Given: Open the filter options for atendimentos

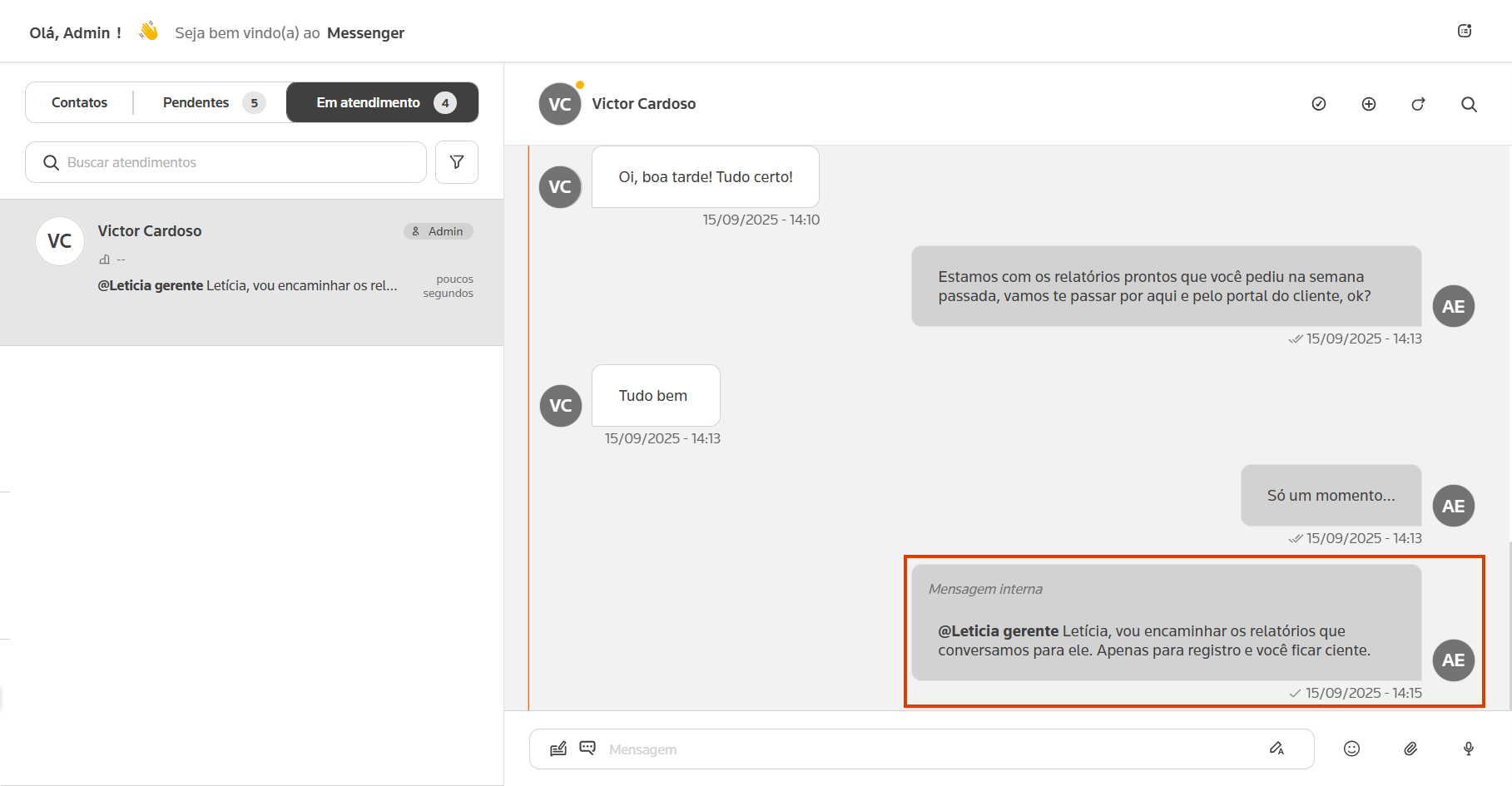Looking at the screenshot, I should coord(457,162).
